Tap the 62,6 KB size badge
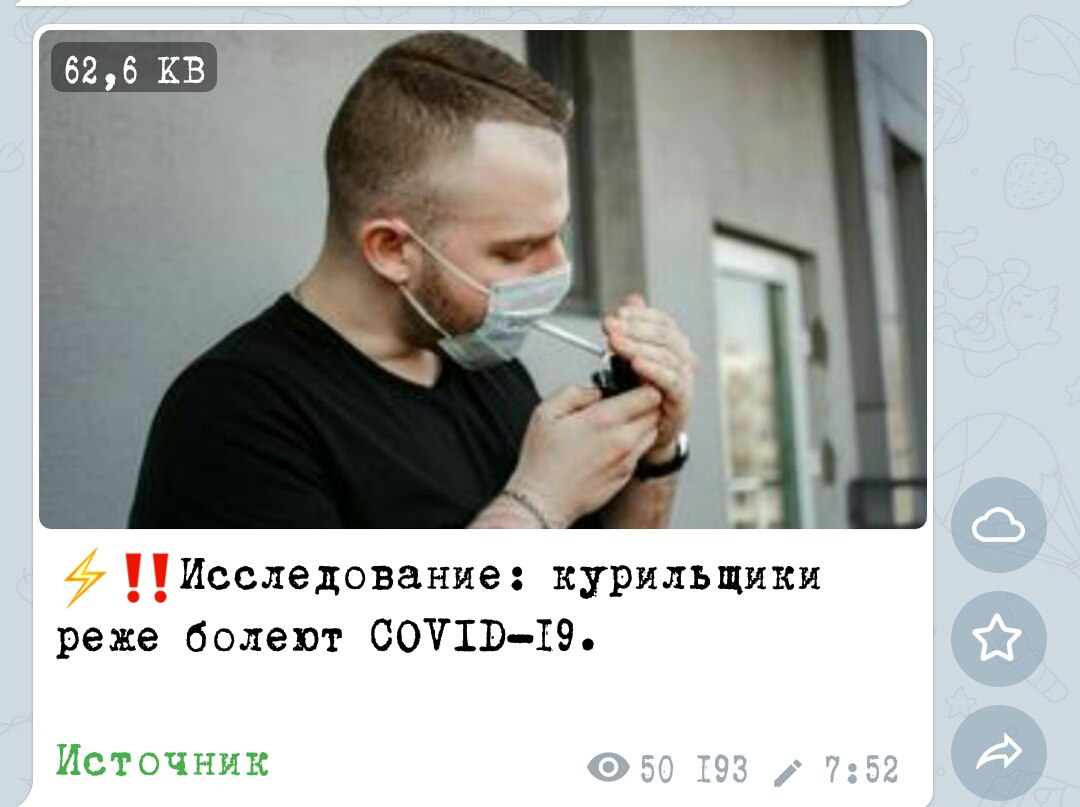Viewport: 1080px width, 807px height. [134, 67]
